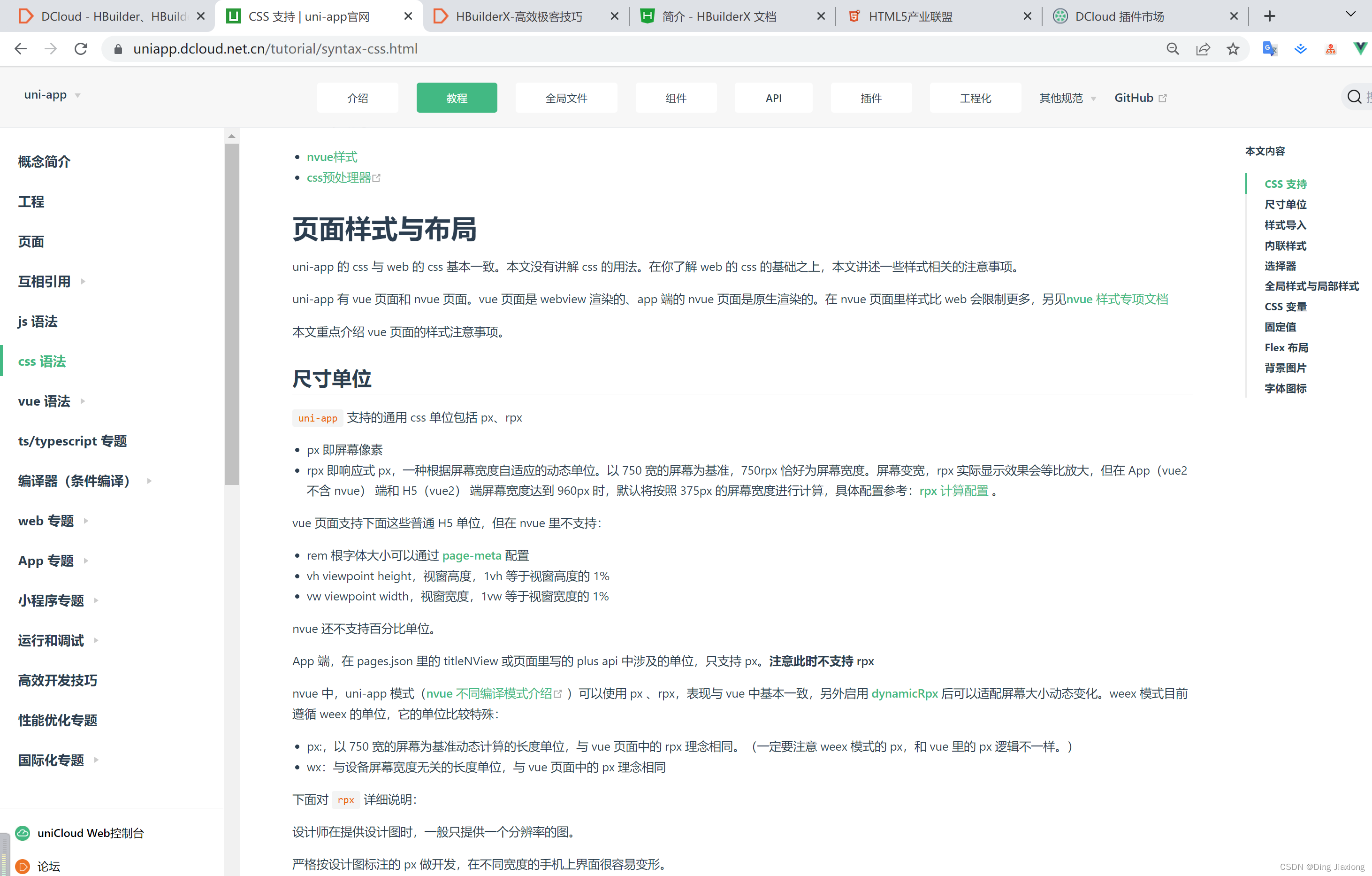Click the zoom magnifier icon in address bar
Viewport: 1372px width, 876px height.
point(1173,49)
